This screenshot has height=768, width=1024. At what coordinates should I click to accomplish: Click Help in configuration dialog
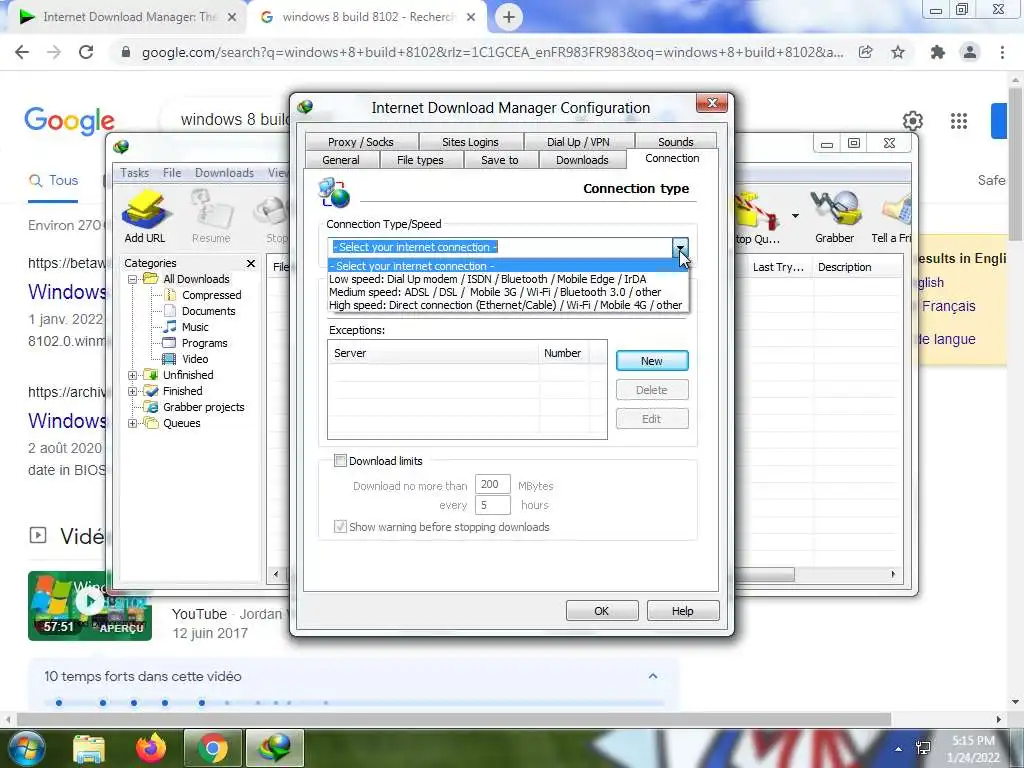pyautogui.click(x=682, y=611)
